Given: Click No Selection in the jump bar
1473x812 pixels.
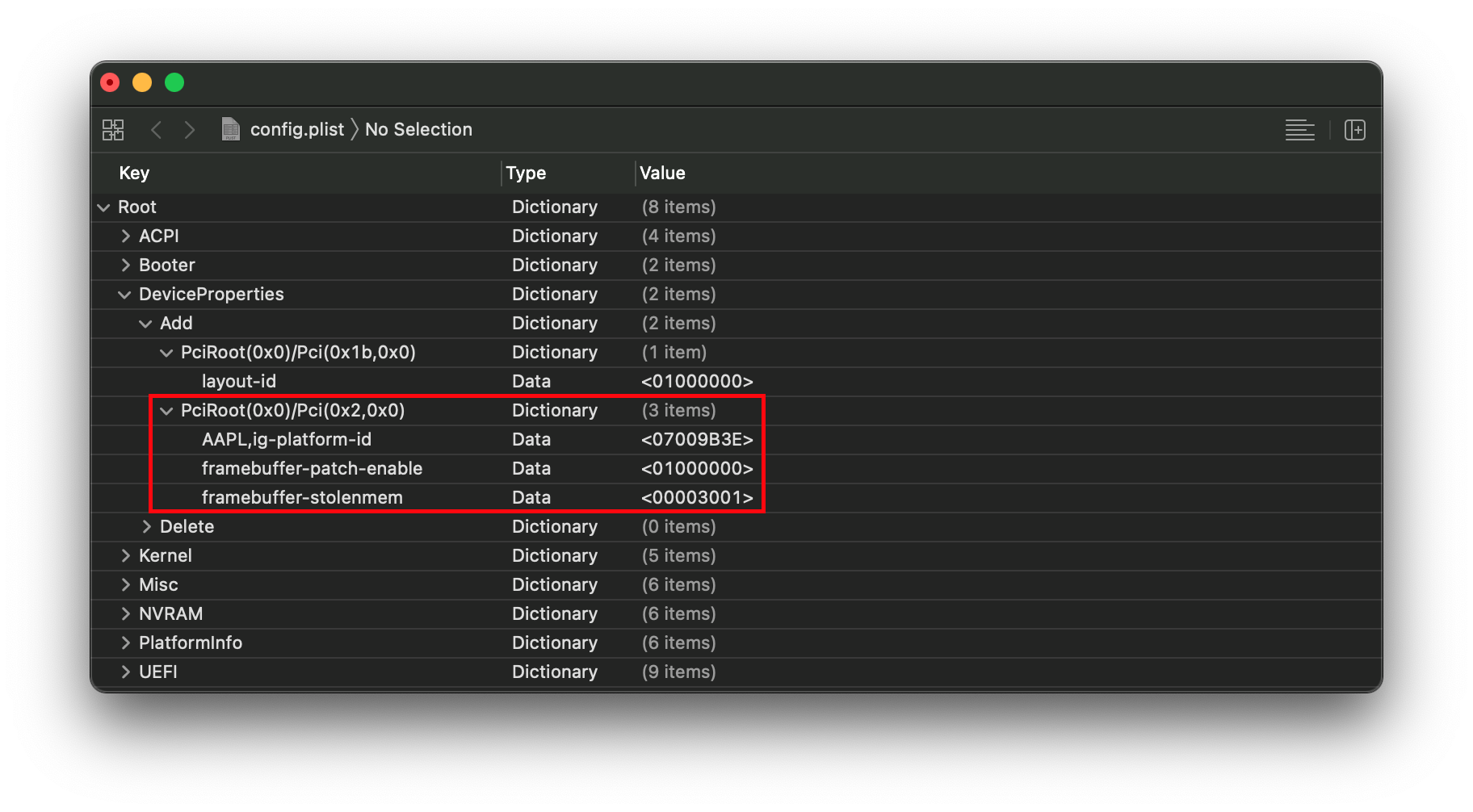Looking at the screenshot, I should [418, 130].
